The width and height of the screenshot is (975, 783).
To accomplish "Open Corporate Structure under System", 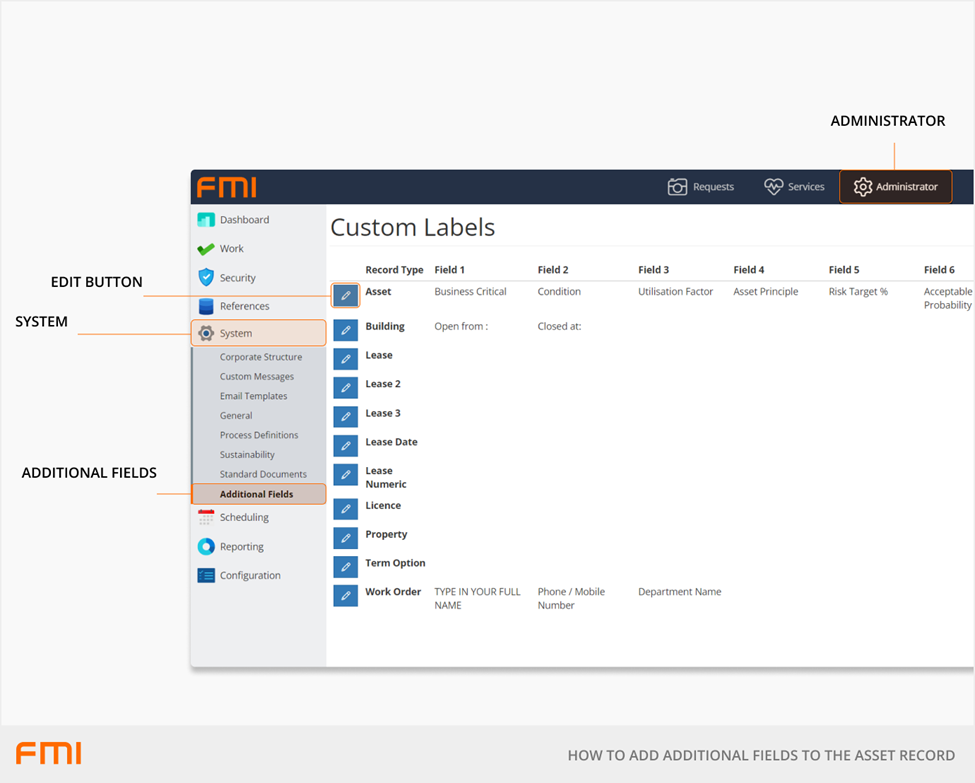I will (x=261, y=357).
